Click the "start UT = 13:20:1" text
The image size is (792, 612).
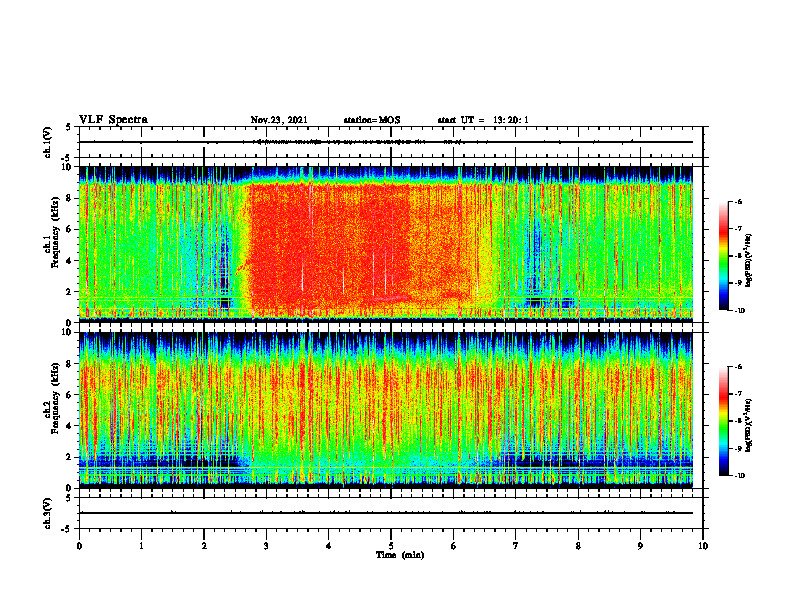[x=483, y=120]
